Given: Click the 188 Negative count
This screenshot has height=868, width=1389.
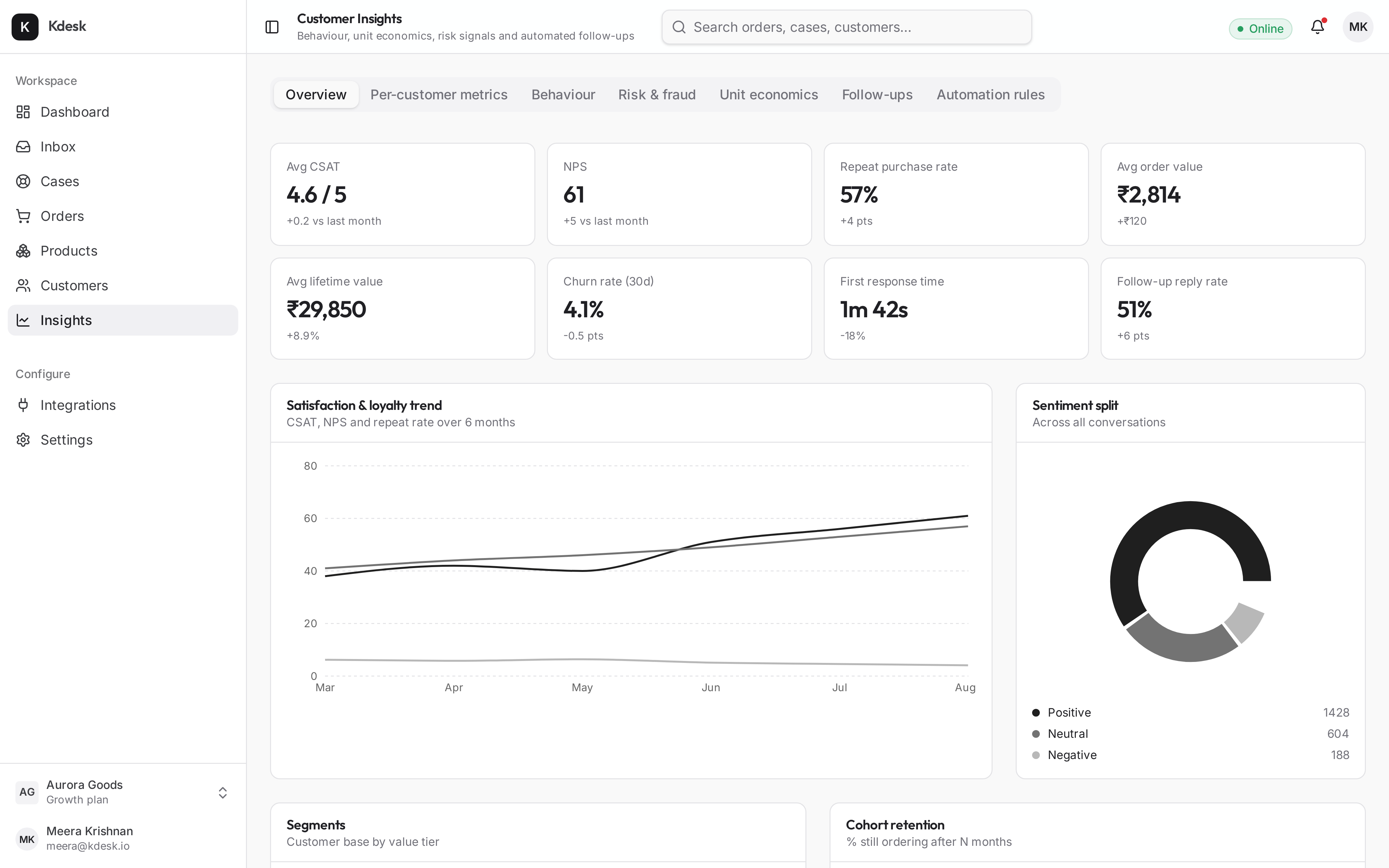Looking at the screenshot, I should [1340, 755].
